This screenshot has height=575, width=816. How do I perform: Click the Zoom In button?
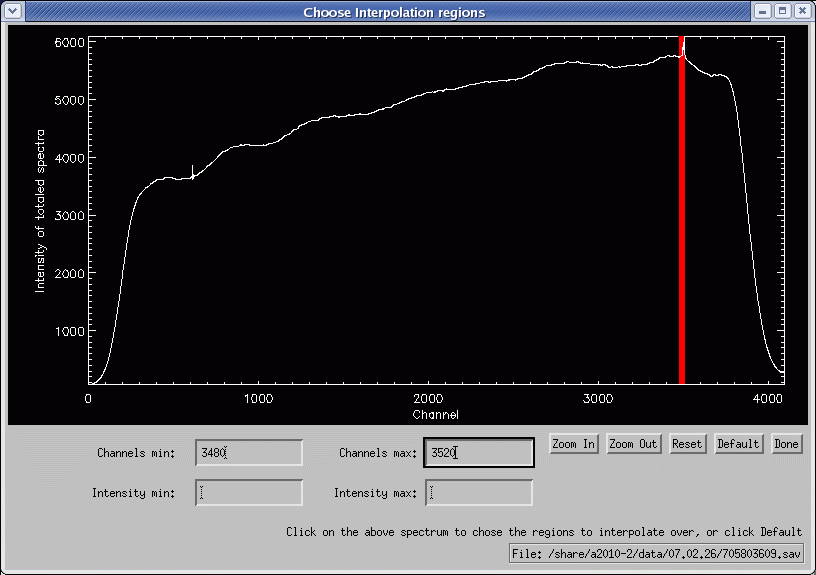pos(574,444)
